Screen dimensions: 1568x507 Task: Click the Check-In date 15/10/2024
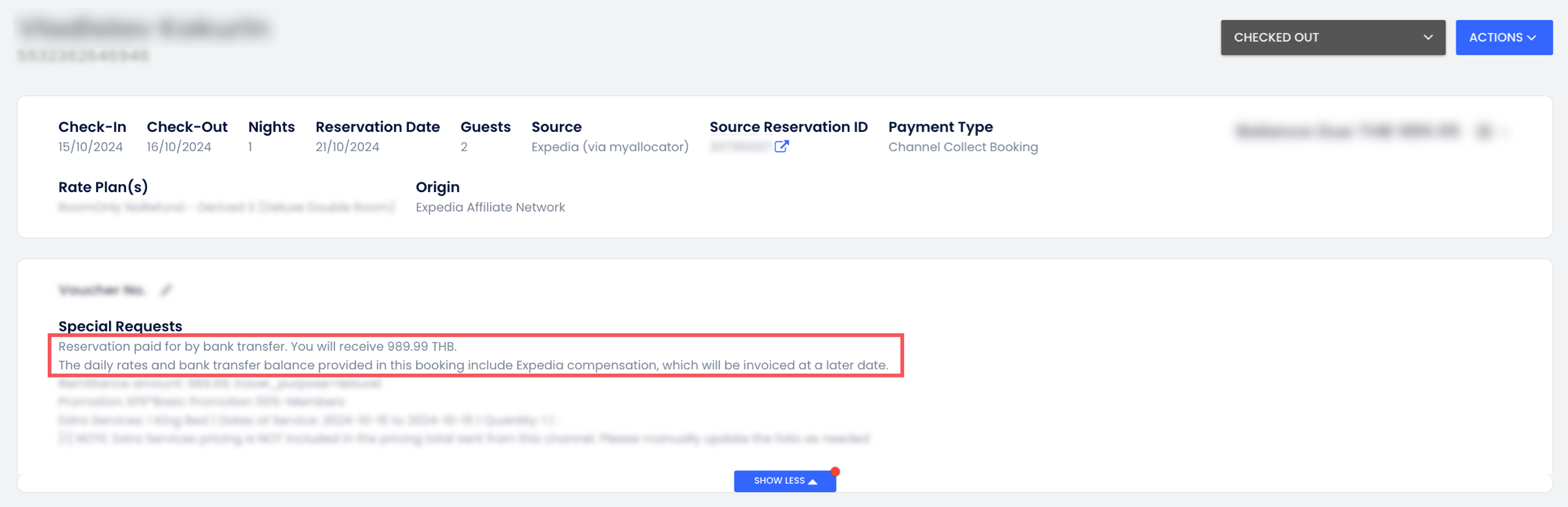click(x=90, y=147)
